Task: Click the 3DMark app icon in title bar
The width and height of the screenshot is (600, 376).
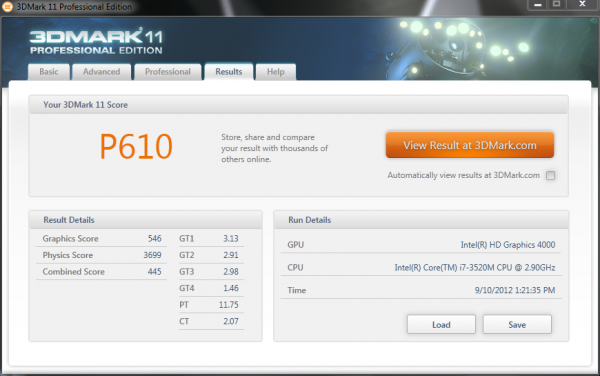Action: (7, 7)
